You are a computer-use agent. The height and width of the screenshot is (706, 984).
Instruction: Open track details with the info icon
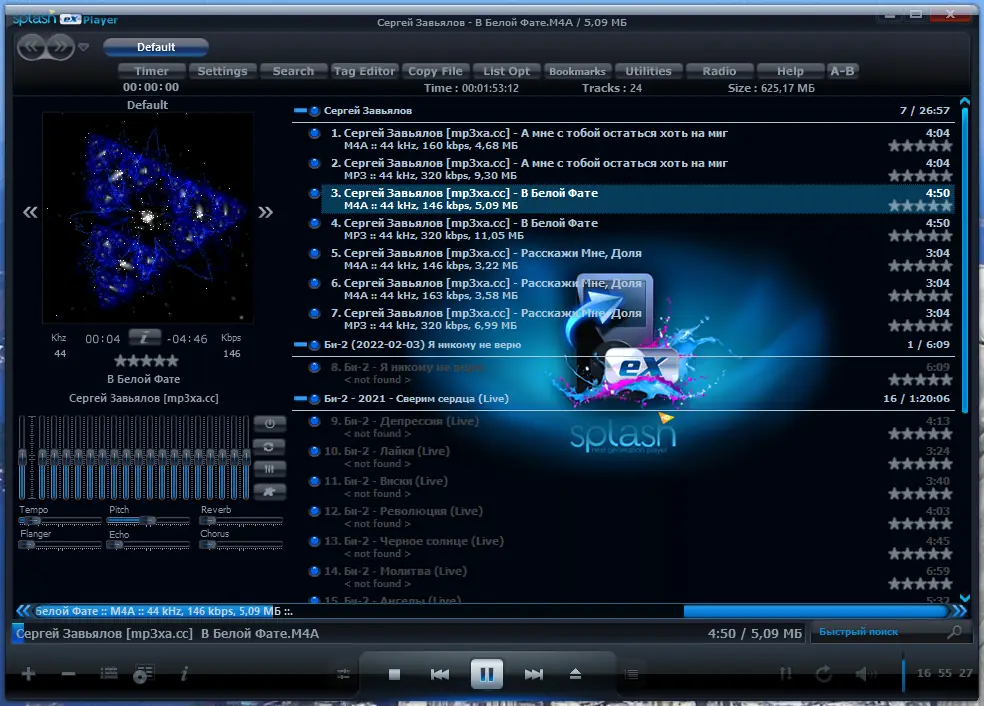point(186,674)
